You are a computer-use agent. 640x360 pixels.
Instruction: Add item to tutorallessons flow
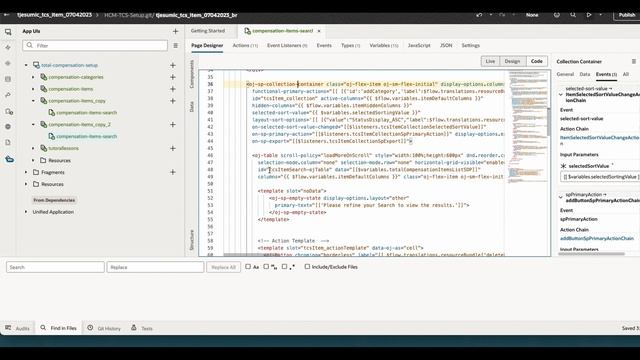173,148
